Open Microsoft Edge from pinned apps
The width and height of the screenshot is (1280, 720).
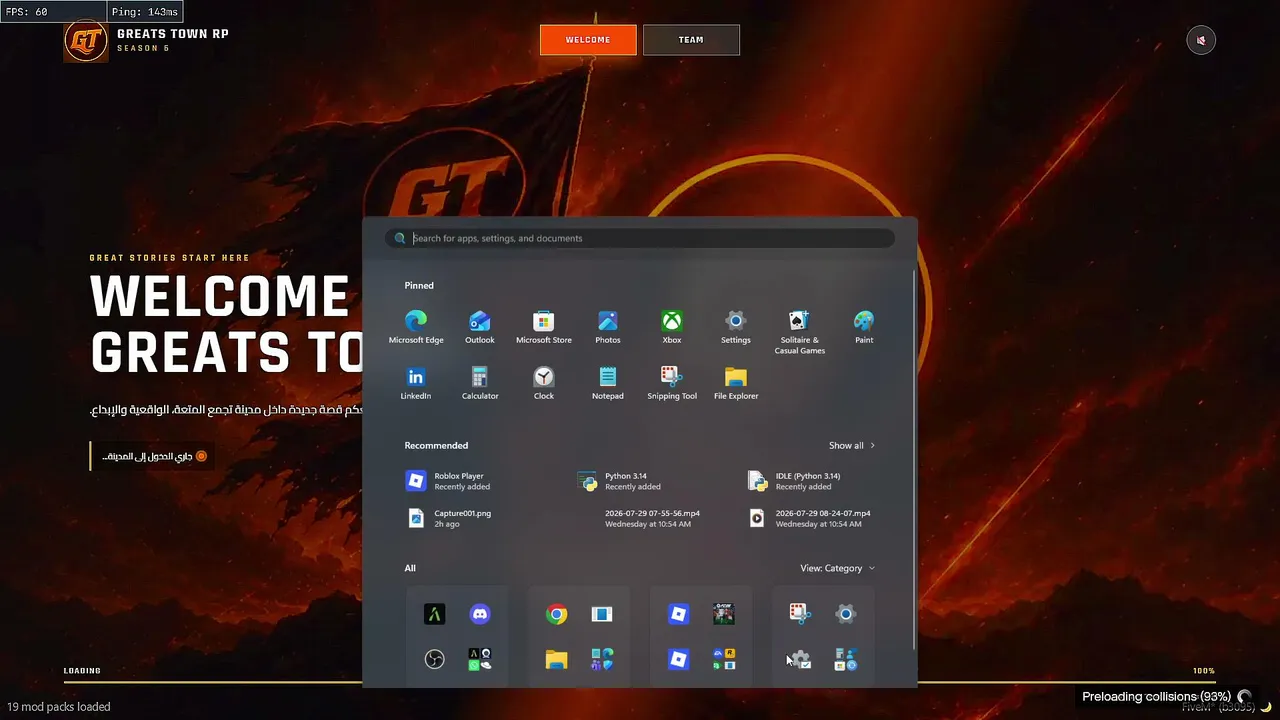coord(416,327)
